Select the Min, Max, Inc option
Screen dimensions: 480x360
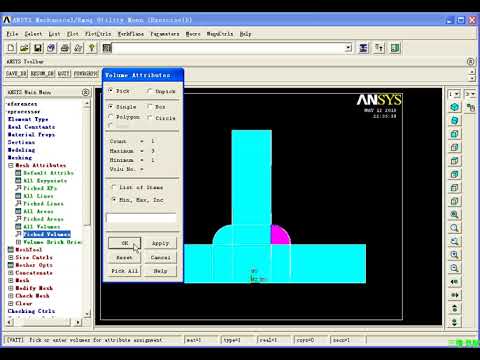(114, 200)
